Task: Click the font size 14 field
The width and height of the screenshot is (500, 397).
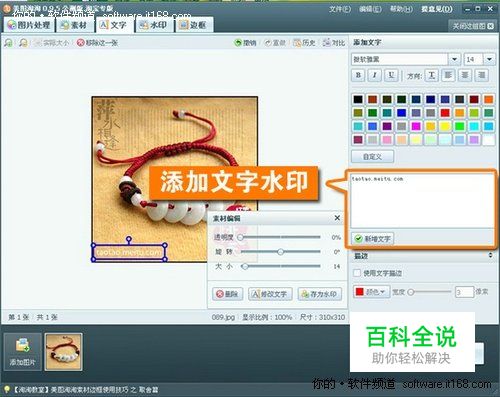Action: click(x=474, y=59)
